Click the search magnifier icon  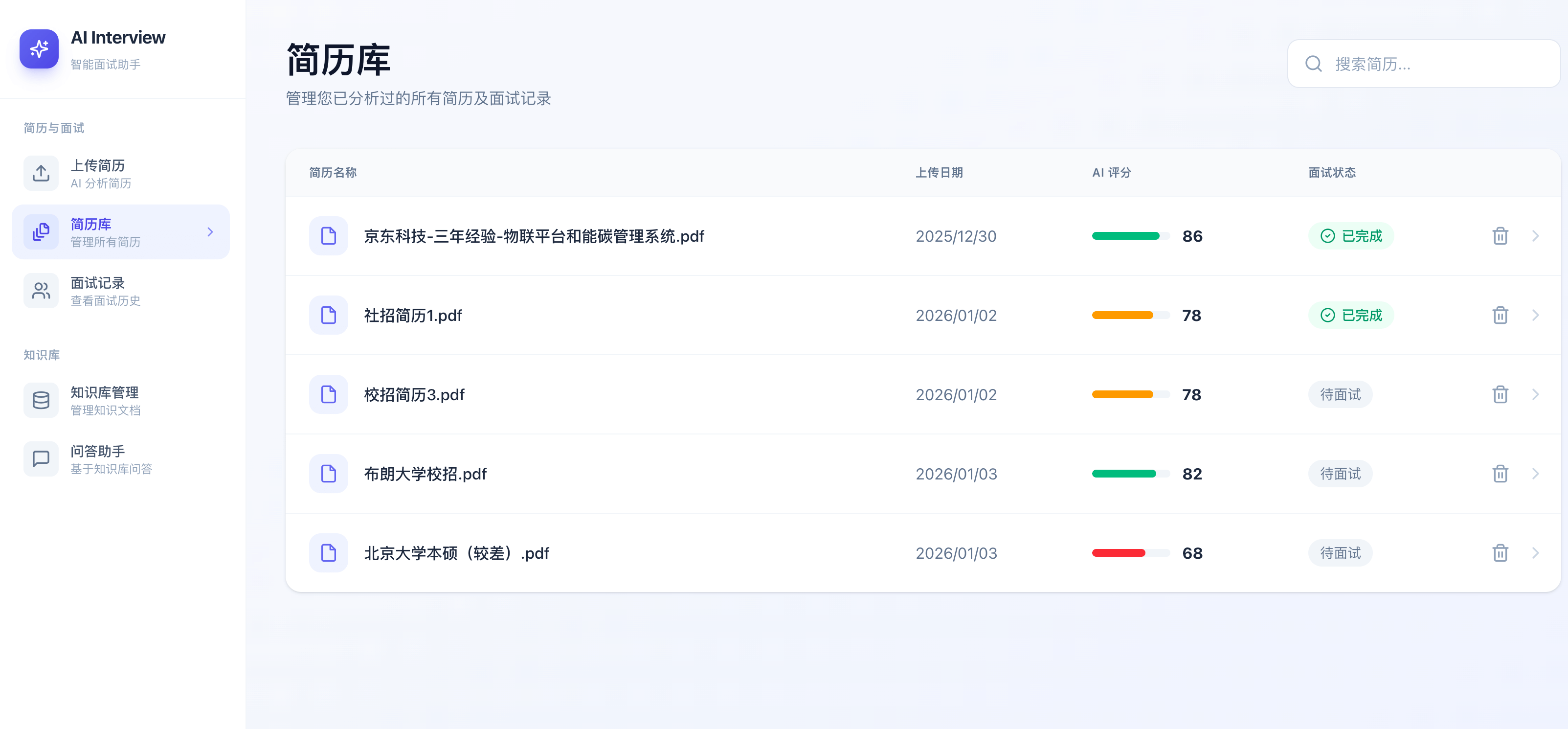coord(1313,63)
